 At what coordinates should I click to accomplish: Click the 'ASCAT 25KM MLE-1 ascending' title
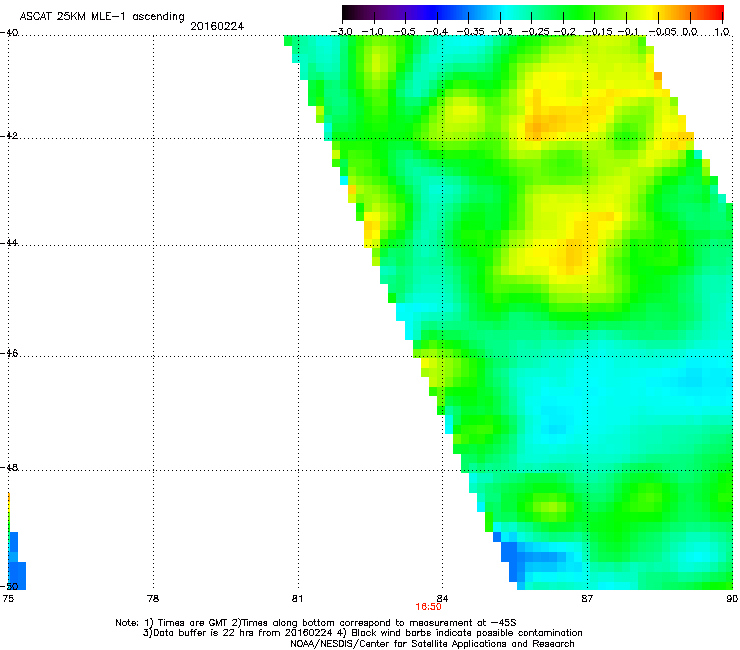point(102,17)
